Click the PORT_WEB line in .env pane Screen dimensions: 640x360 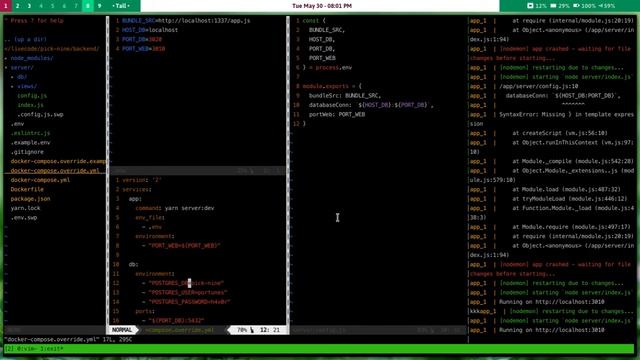pos(143,49)
